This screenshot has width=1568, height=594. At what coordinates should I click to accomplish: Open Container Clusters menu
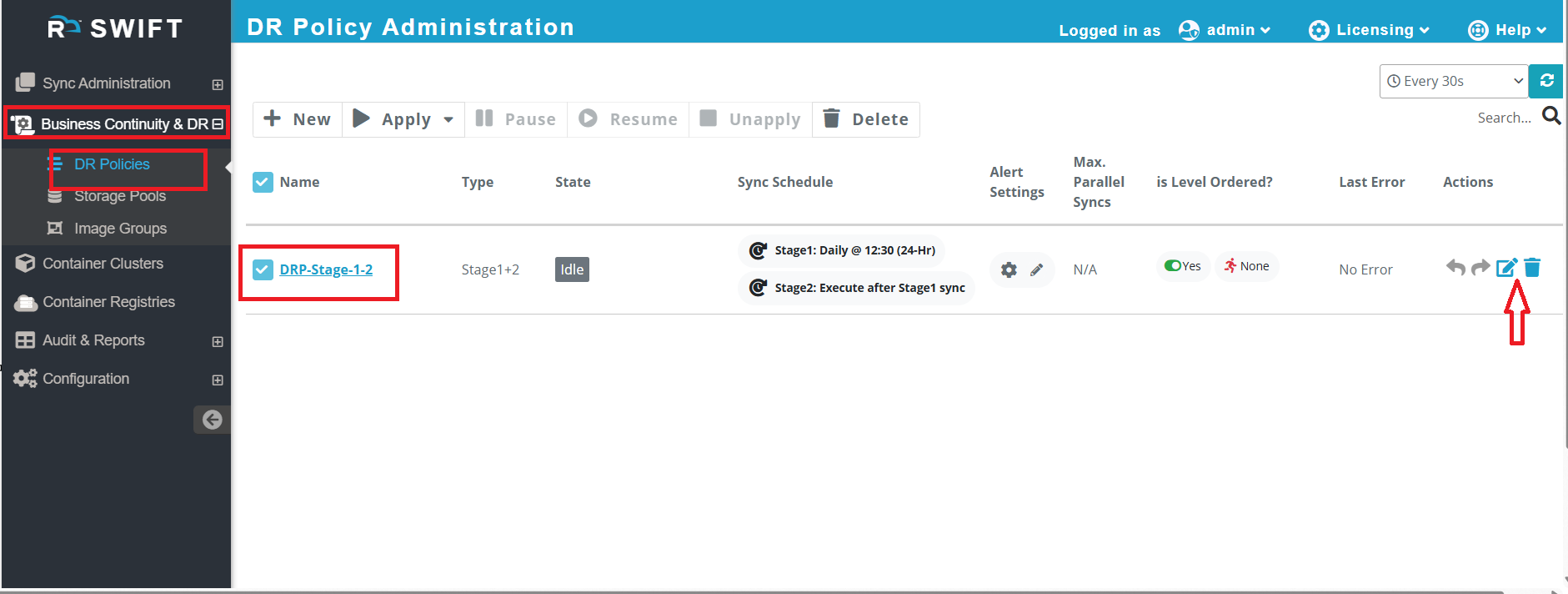click(x=103, y=264)
